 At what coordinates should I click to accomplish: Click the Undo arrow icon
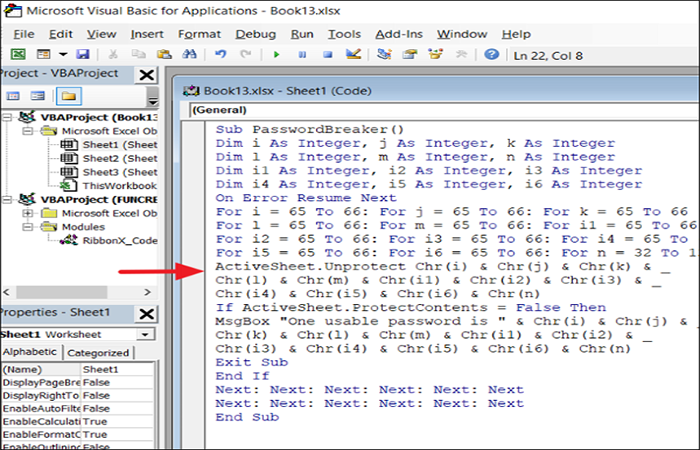221,54
